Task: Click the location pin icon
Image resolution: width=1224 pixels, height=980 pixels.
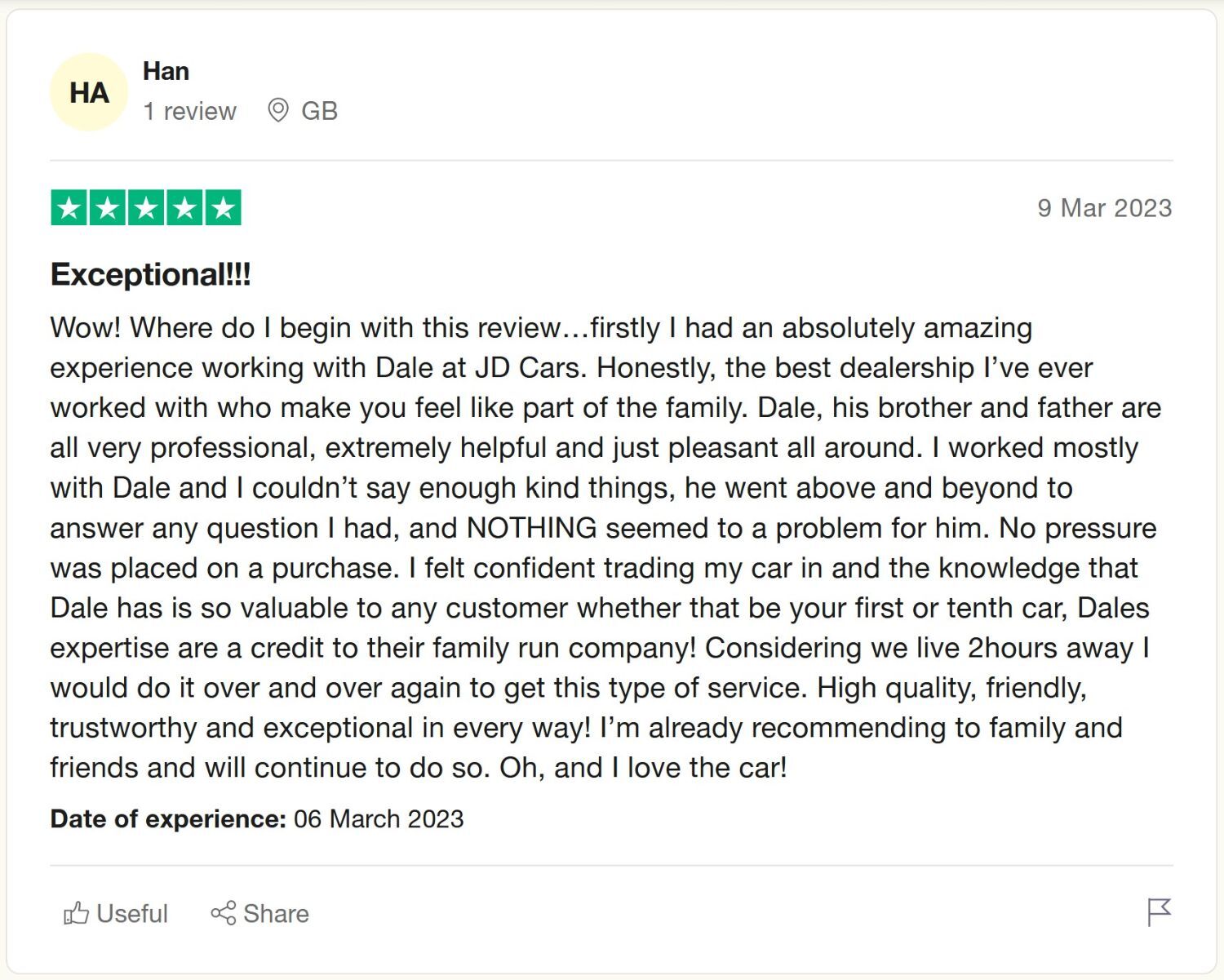Action: click(277, 110)
